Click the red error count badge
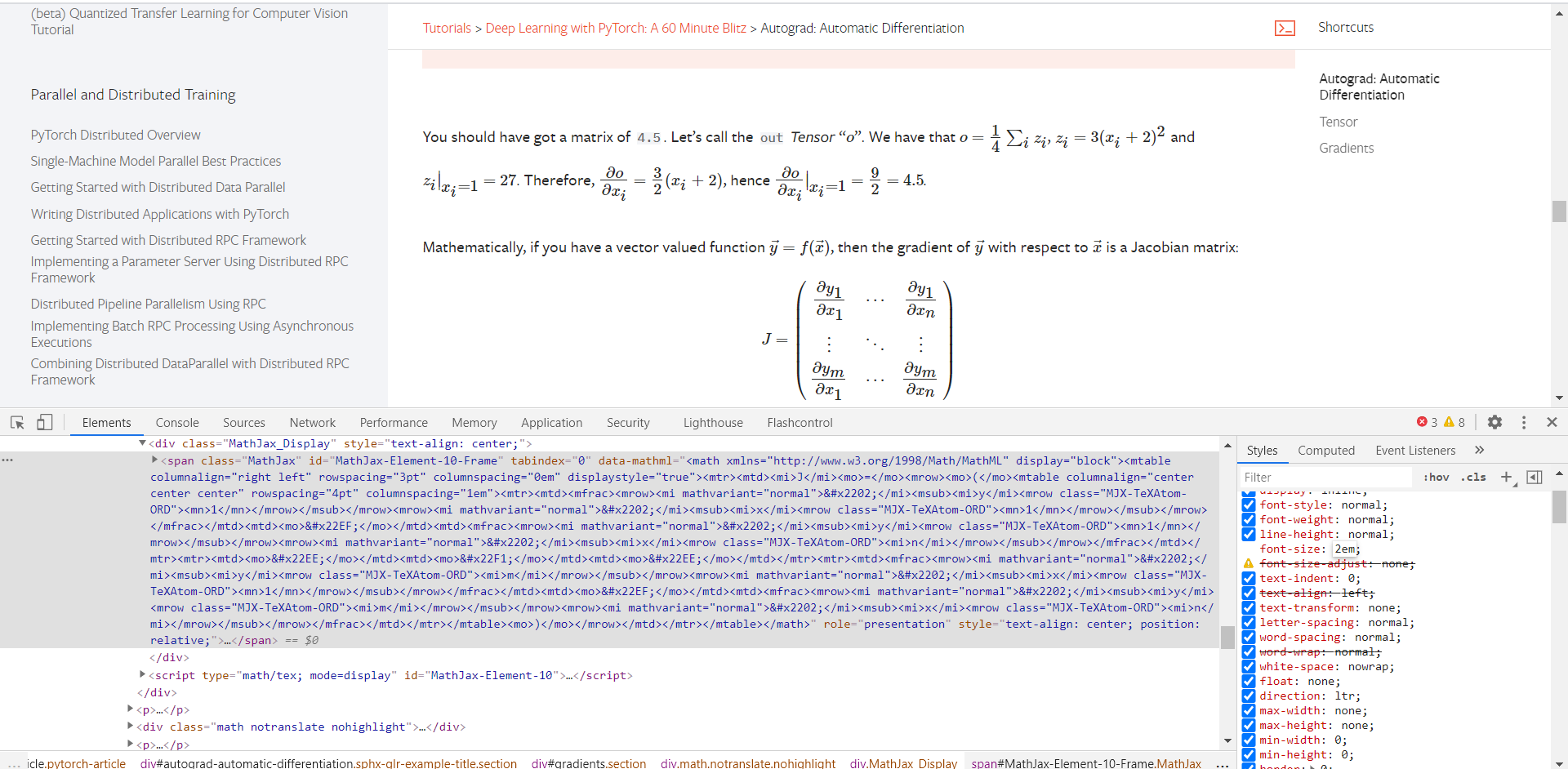The image size is (1568, 769). pos(1427,422)
